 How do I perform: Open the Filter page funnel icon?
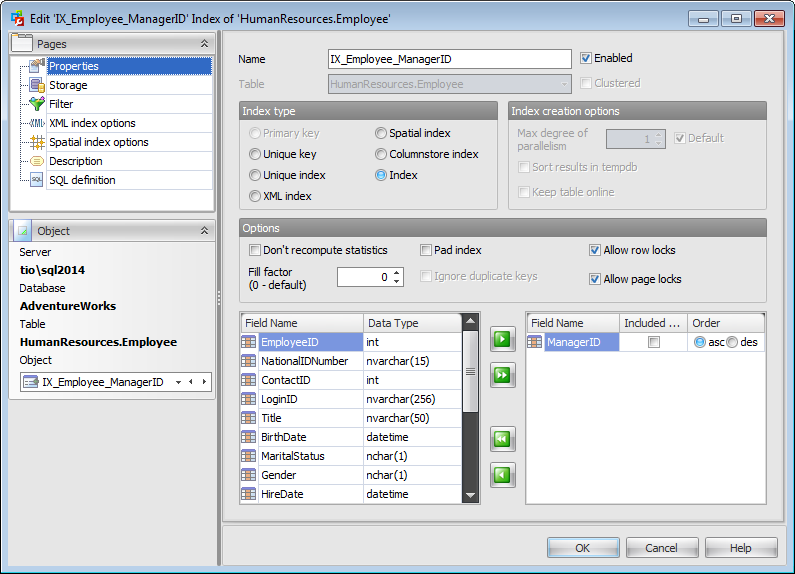(x=37, y=104)
